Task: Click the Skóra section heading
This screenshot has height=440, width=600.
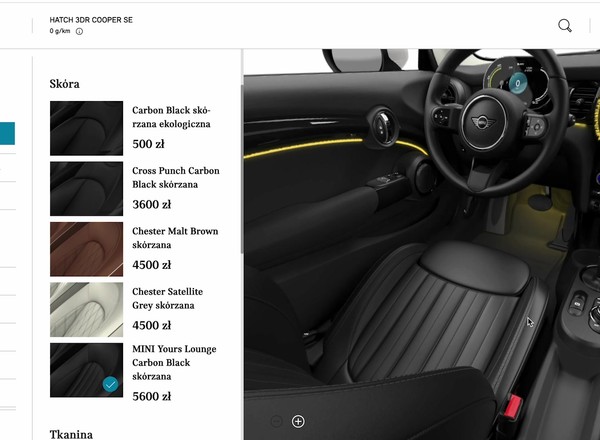Action: point(64,84)
